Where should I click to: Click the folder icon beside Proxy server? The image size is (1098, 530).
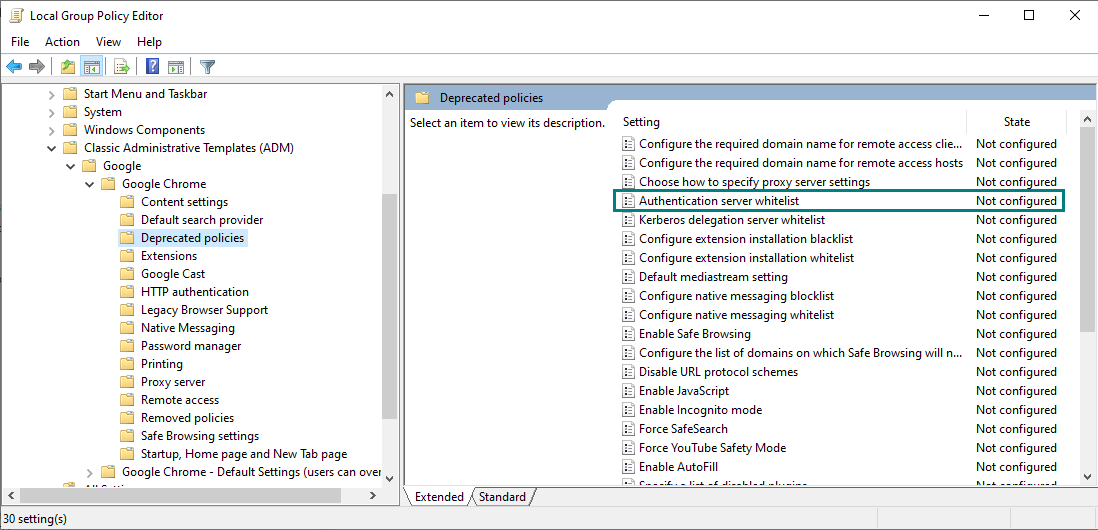click(x=127, y=382)
